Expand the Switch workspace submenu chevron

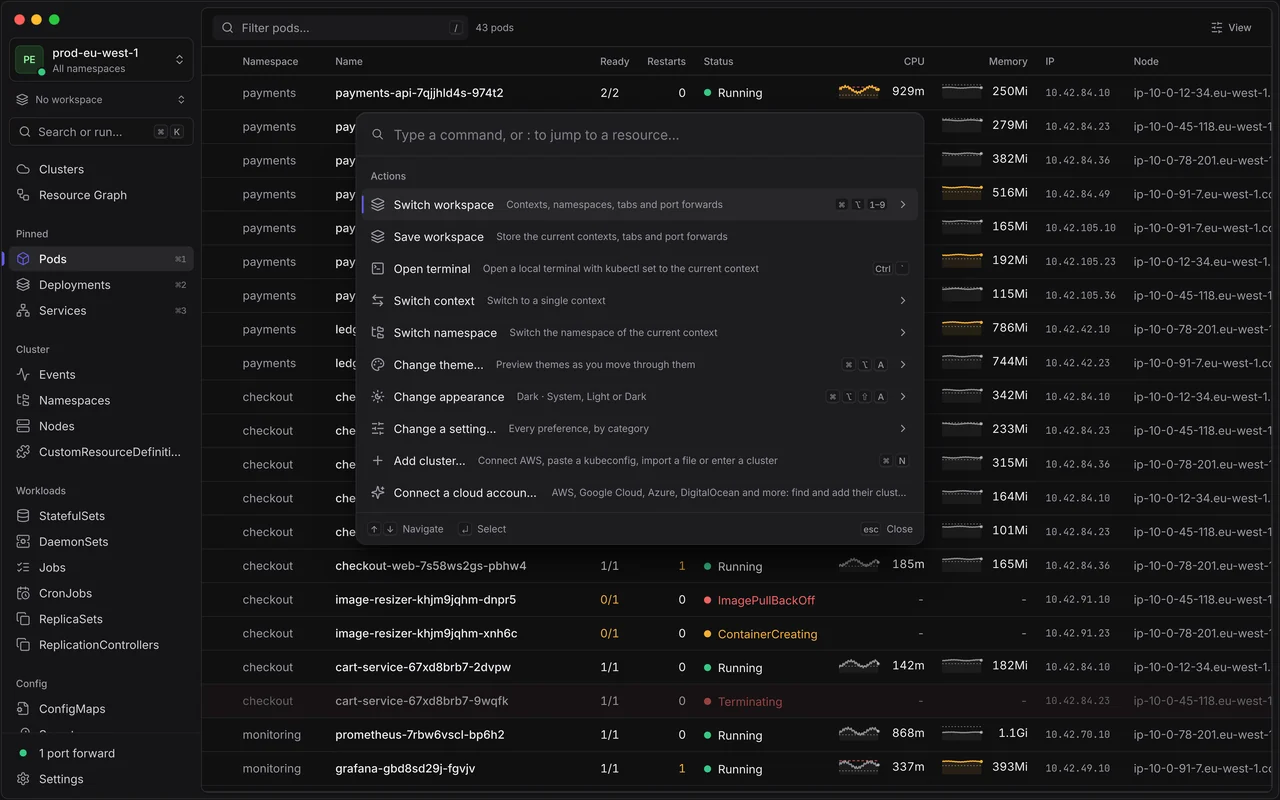pos(903,204)
